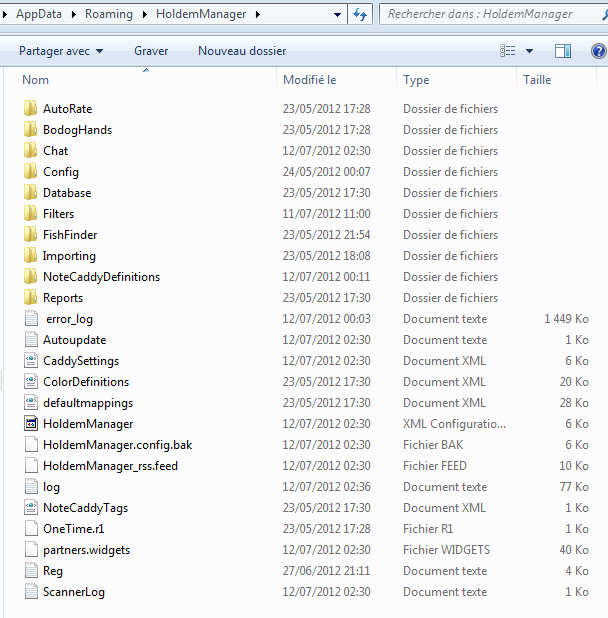
Task: Open the help question mark icon
Action: [599, 51]
